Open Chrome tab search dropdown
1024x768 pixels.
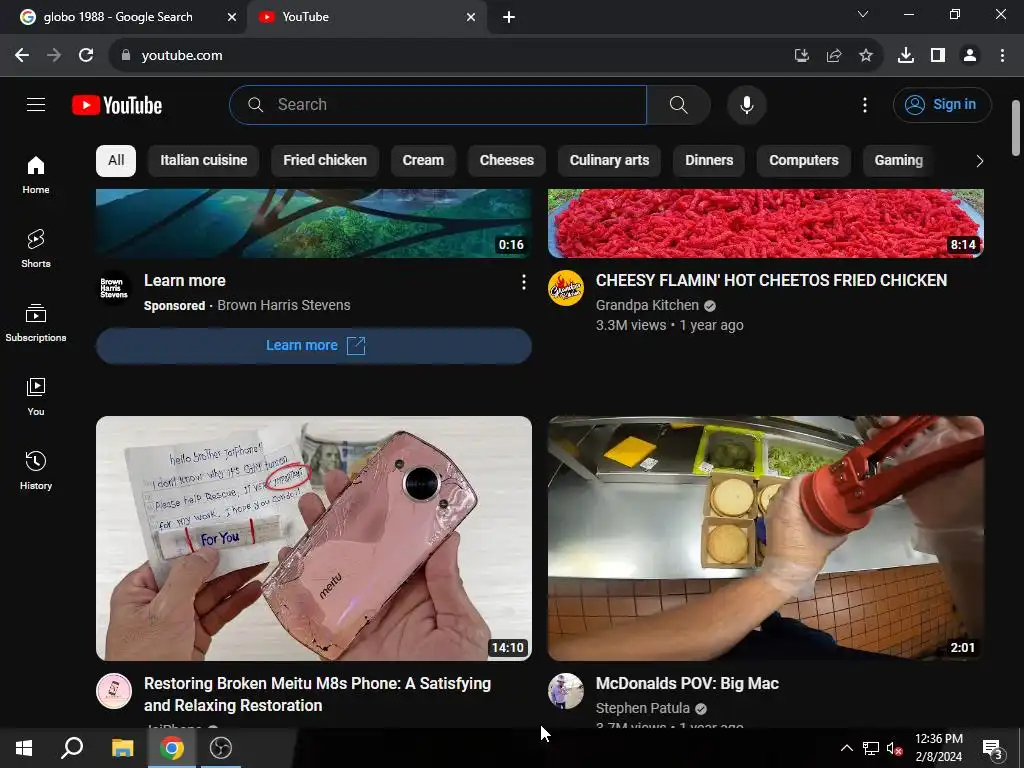863,14
